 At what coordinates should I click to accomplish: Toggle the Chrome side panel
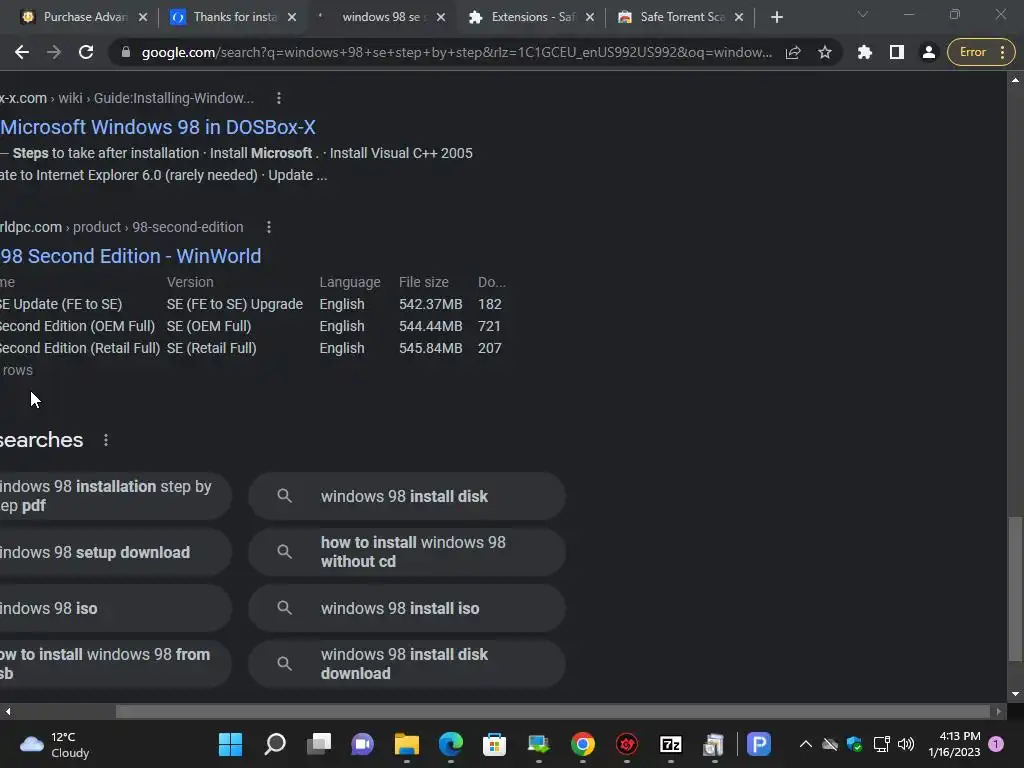click(x=897, y=52)
